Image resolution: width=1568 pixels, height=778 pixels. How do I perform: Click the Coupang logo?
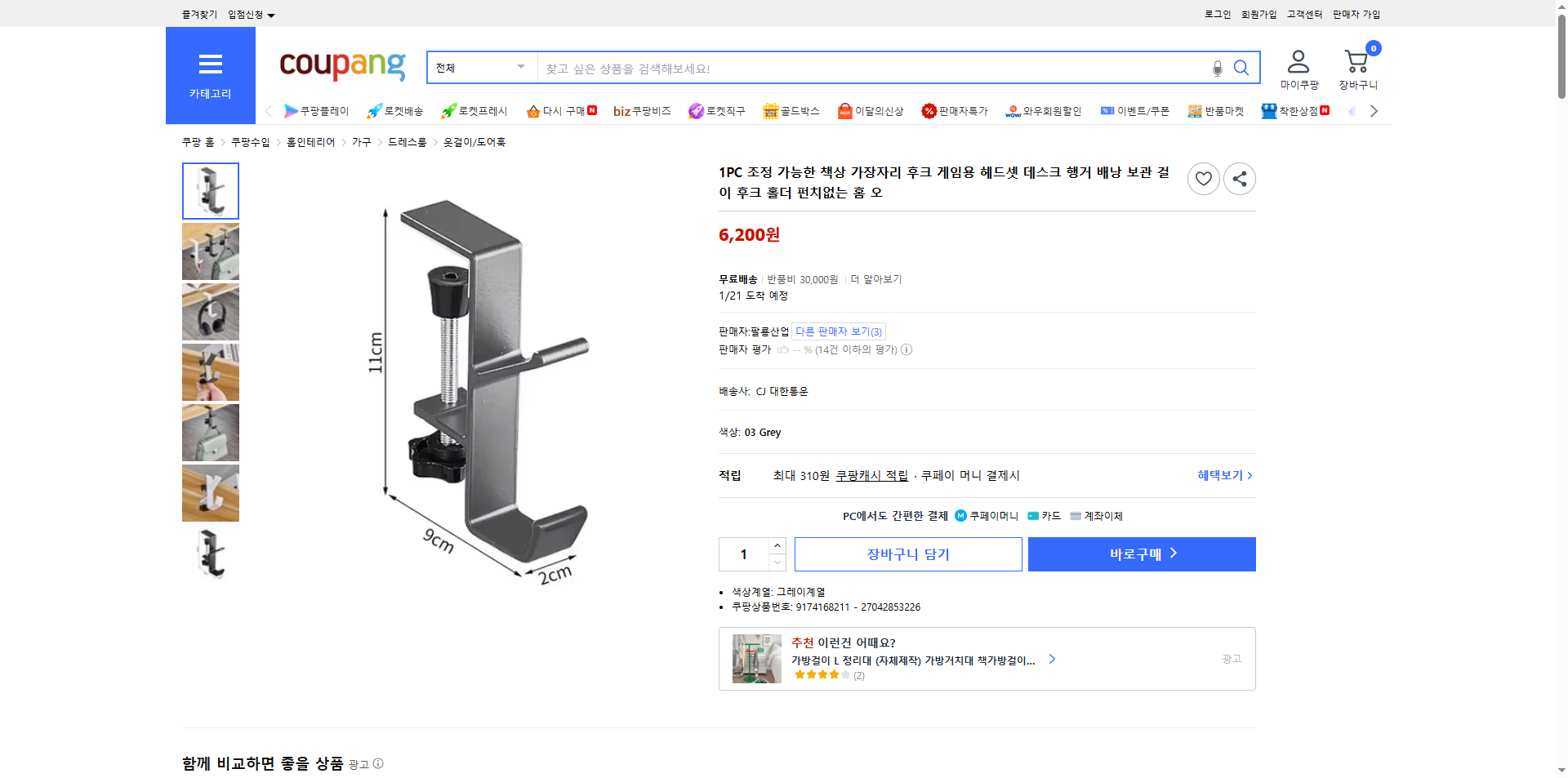pos(341,67)
